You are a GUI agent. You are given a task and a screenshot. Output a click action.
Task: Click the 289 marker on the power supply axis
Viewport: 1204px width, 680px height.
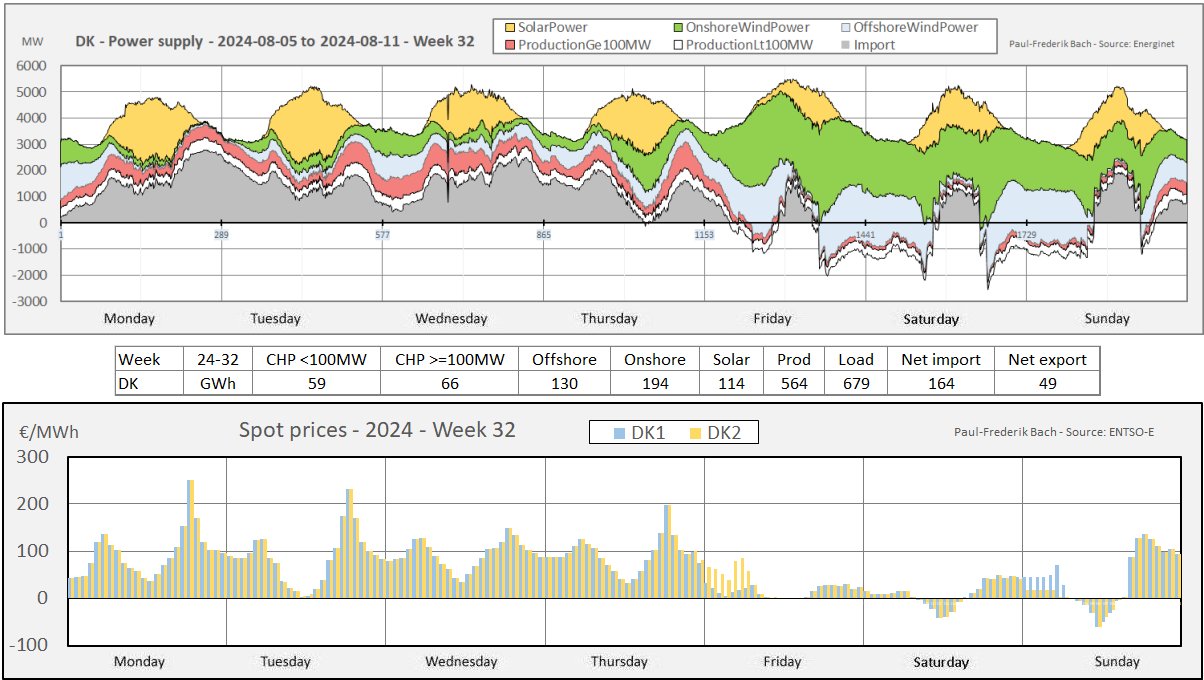click(220, 235)
